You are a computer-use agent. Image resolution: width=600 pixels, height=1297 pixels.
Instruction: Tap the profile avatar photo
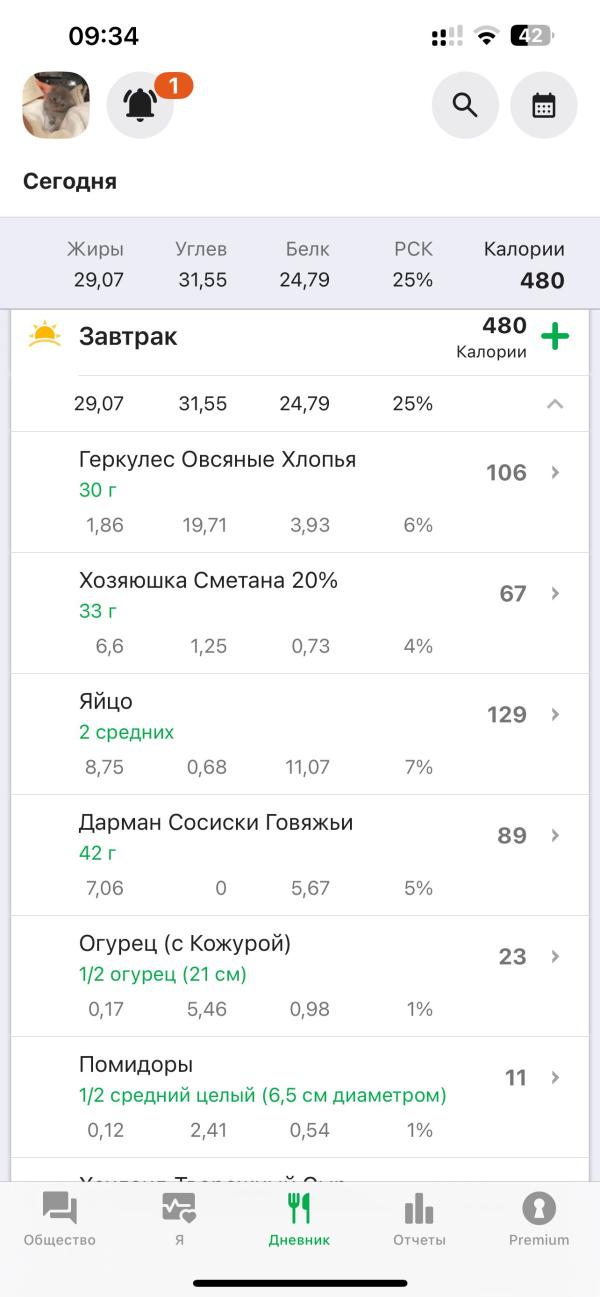[x=56, y=105]
